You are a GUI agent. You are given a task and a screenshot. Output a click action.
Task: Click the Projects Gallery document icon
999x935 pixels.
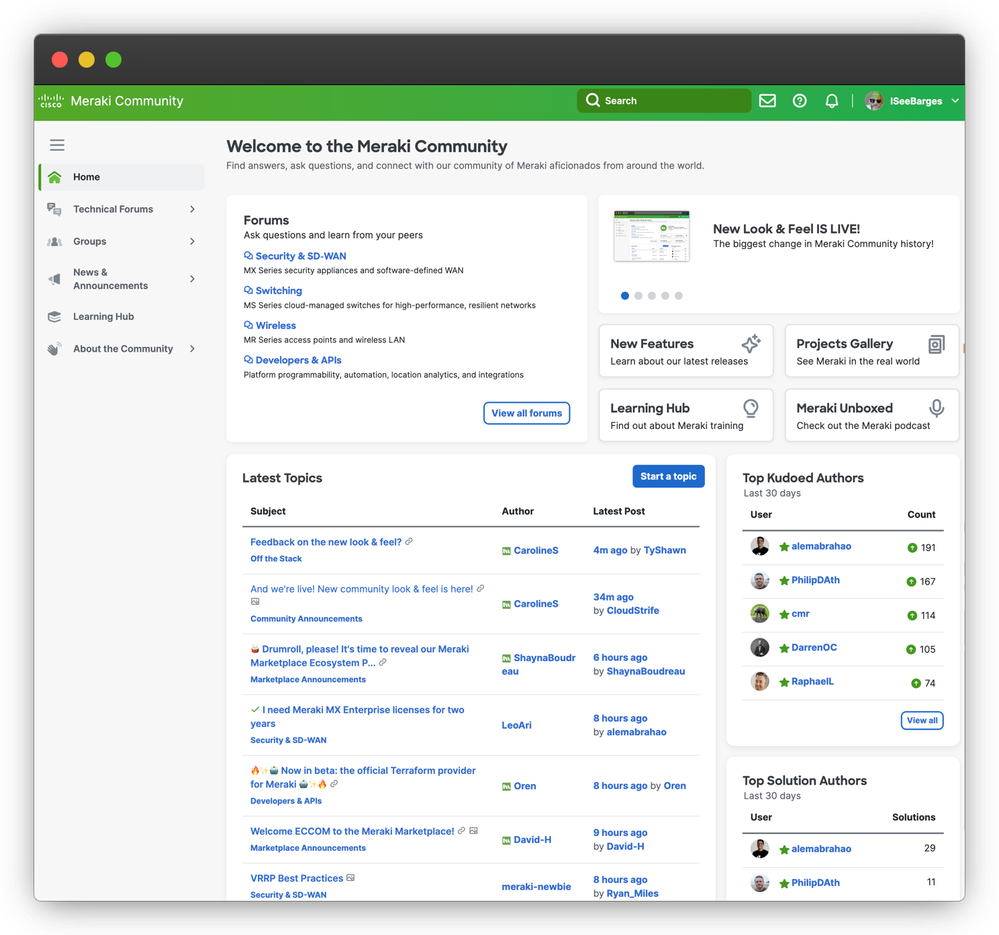[937, 344]
